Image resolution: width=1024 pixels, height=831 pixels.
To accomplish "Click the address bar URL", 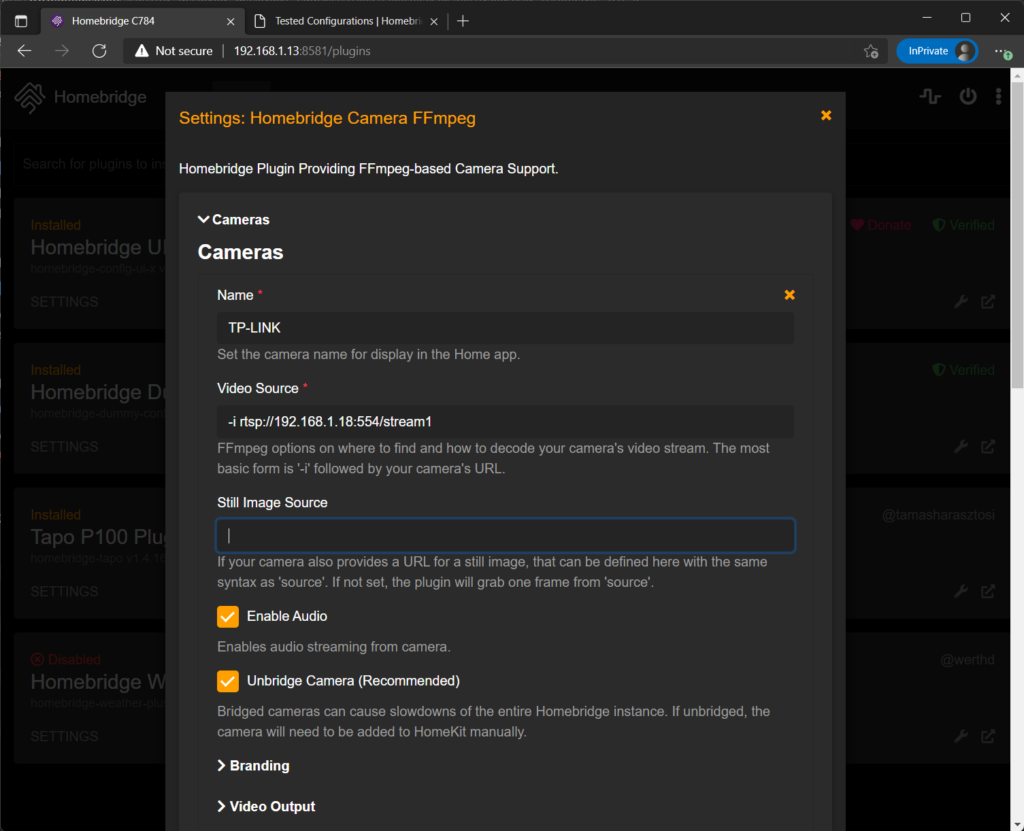I will [302, 51].
